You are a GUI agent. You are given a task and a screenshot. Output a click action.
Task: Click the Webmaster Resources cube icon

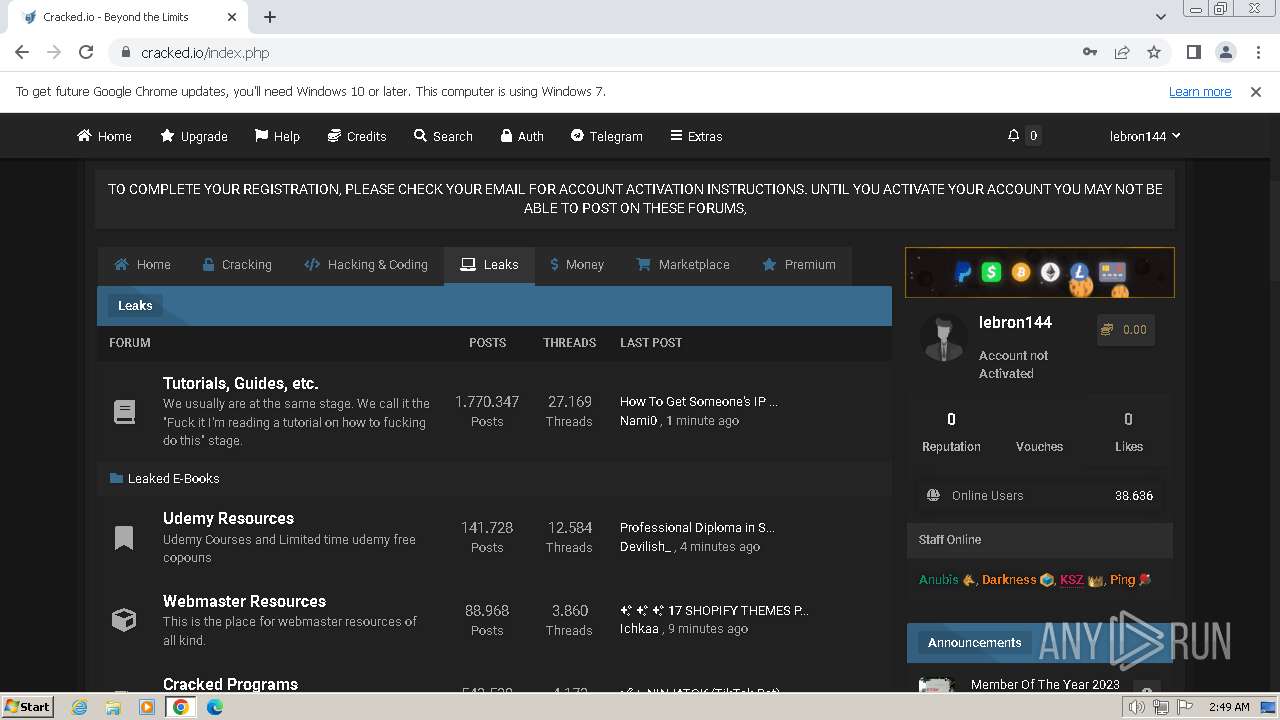124,620
